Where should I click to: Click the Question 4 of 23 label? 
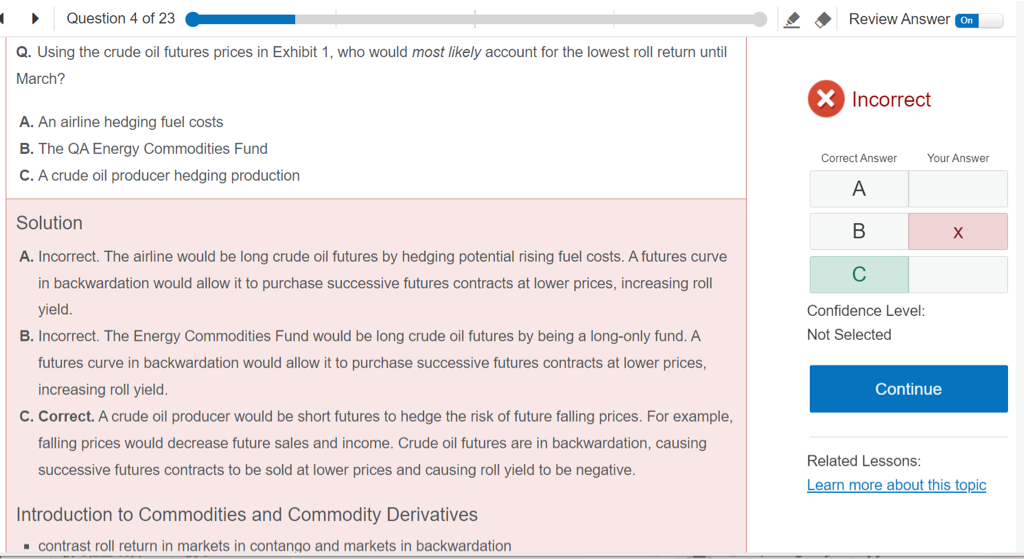point(120,19)
